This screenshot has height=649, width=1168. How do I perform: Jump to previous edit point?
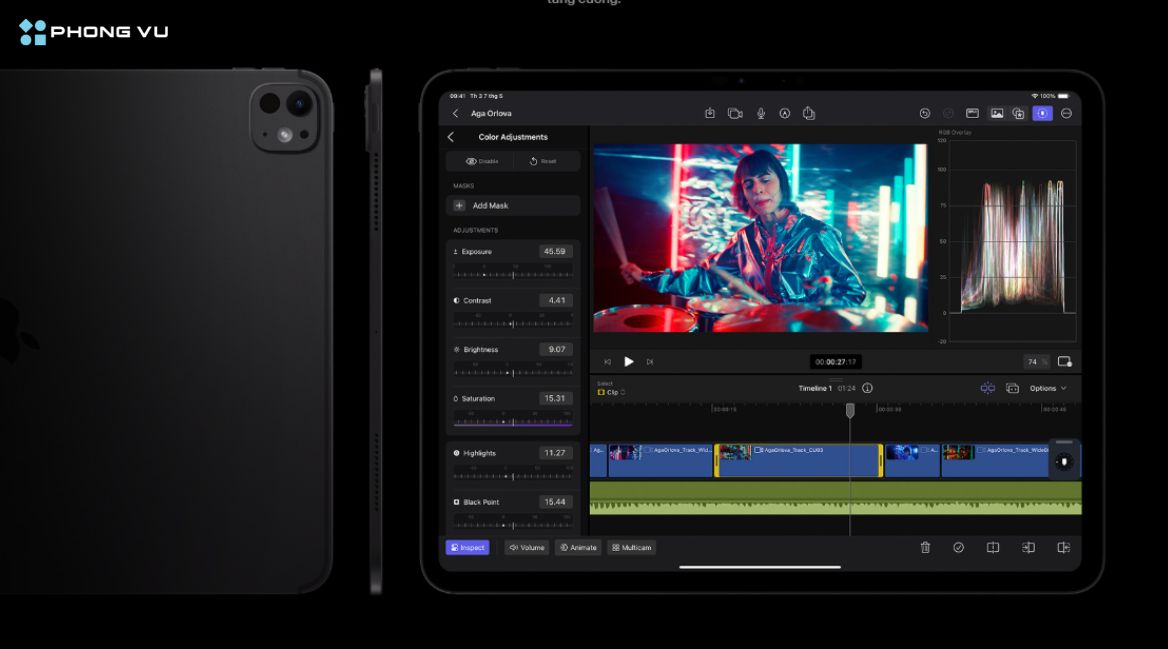(x=607, y=361)
